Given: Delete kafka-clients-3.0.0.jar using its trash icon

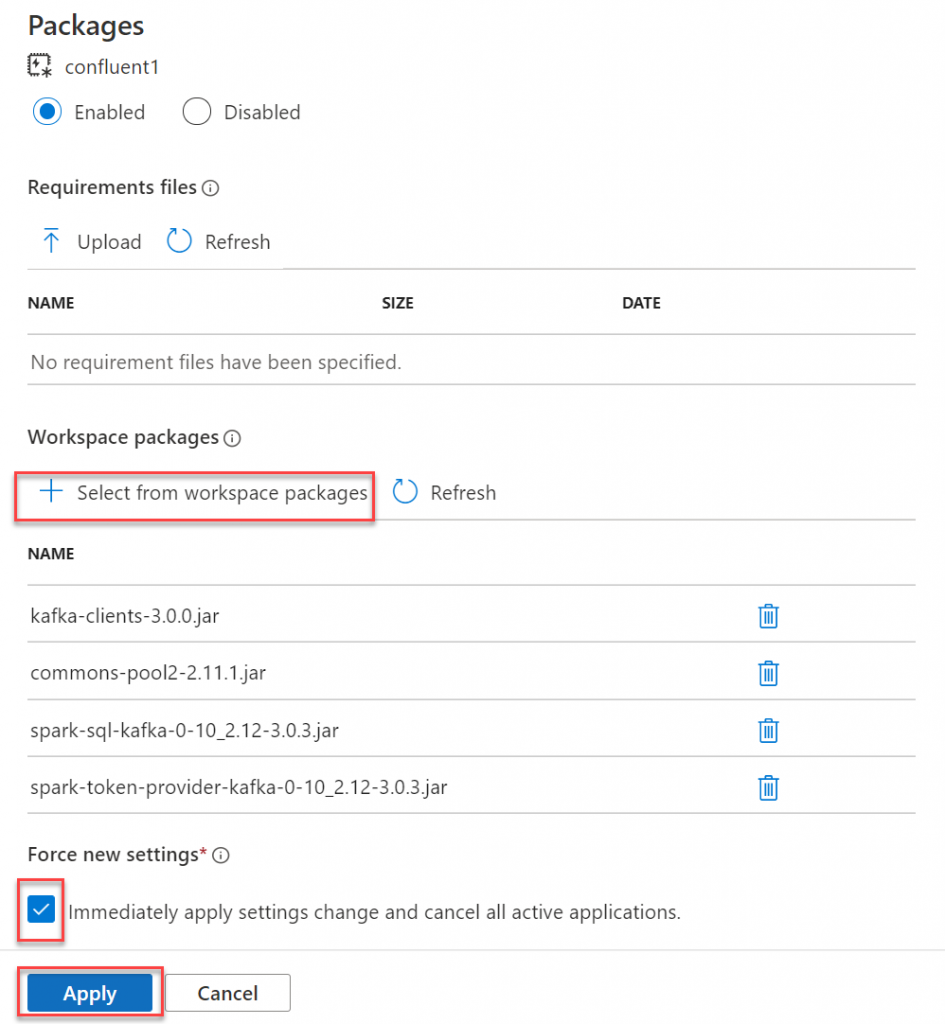Looking at the screenshot, I should pyautogui.click(x=768, y=616).
